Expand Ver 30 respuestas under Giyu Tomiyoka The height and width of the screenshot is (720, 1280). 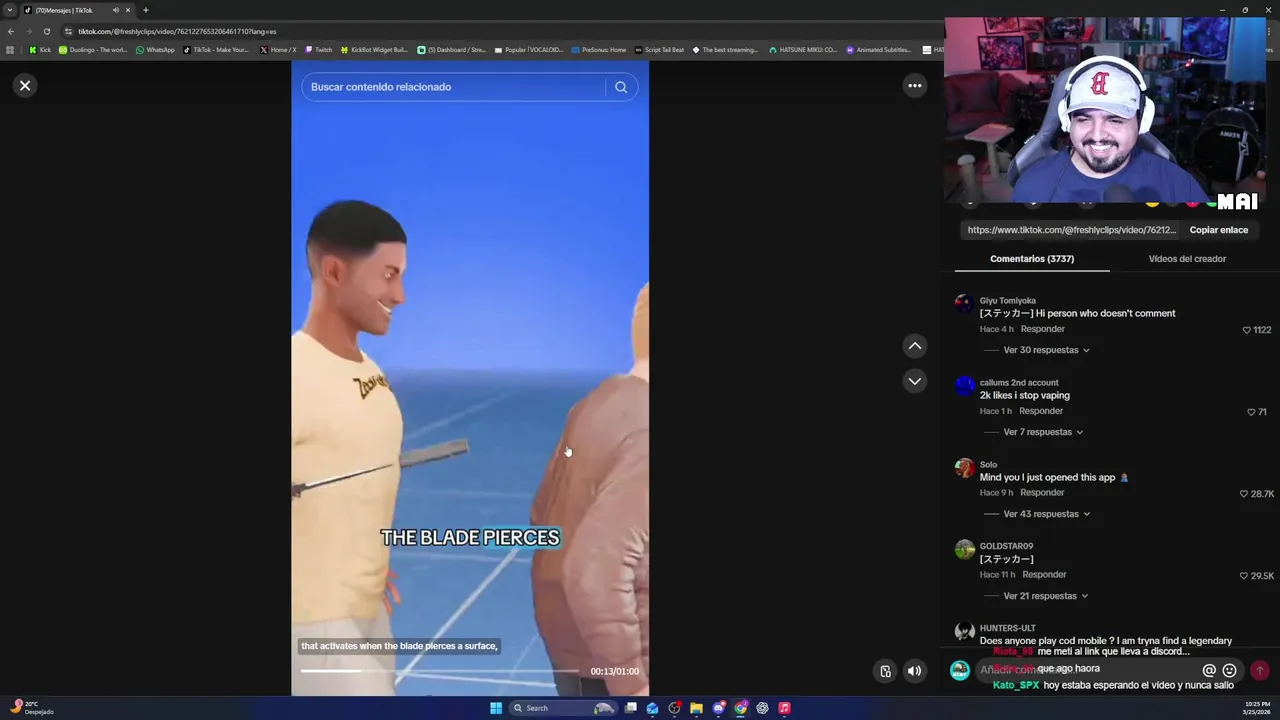[x=1046, y=350]
